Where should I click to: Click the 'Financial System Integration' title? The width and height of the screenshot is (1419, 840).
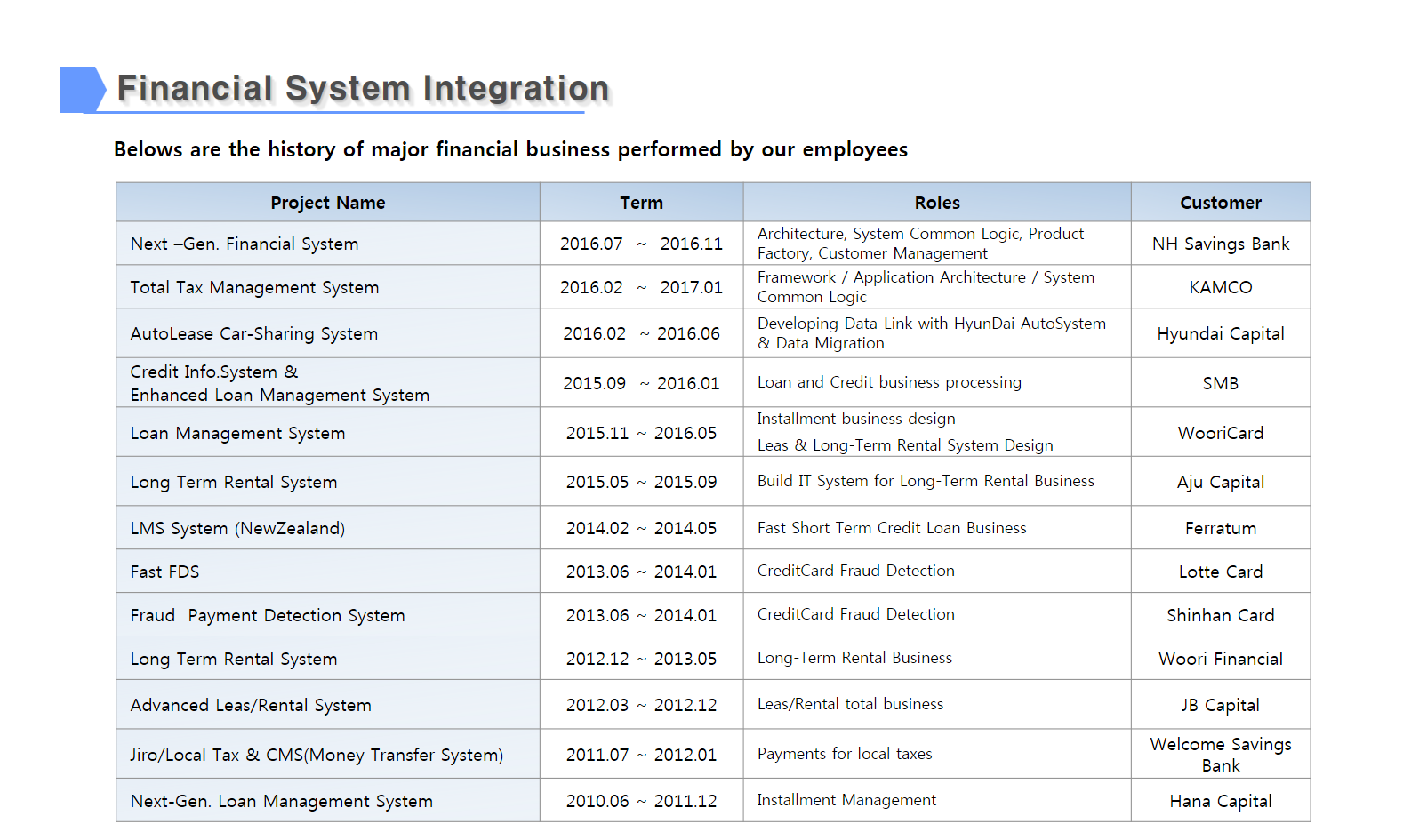tap(363, 89)
